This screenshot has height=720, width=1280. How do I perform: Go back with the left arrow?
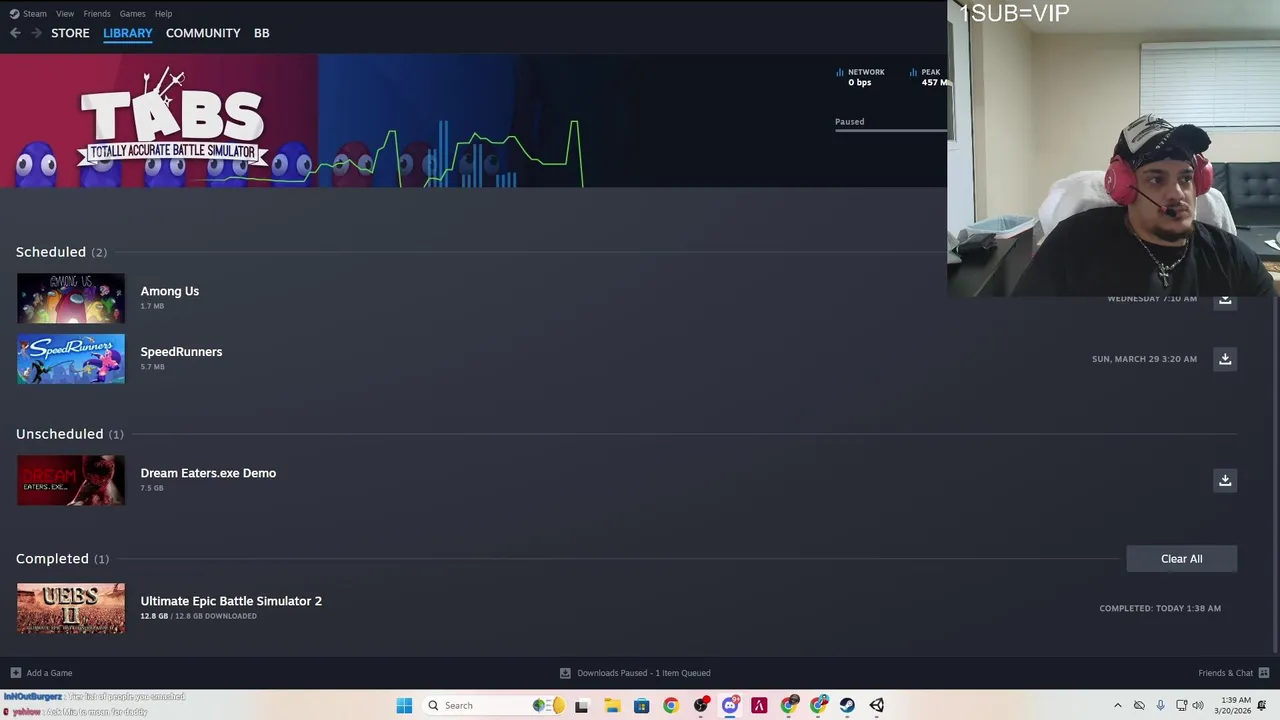15,33
